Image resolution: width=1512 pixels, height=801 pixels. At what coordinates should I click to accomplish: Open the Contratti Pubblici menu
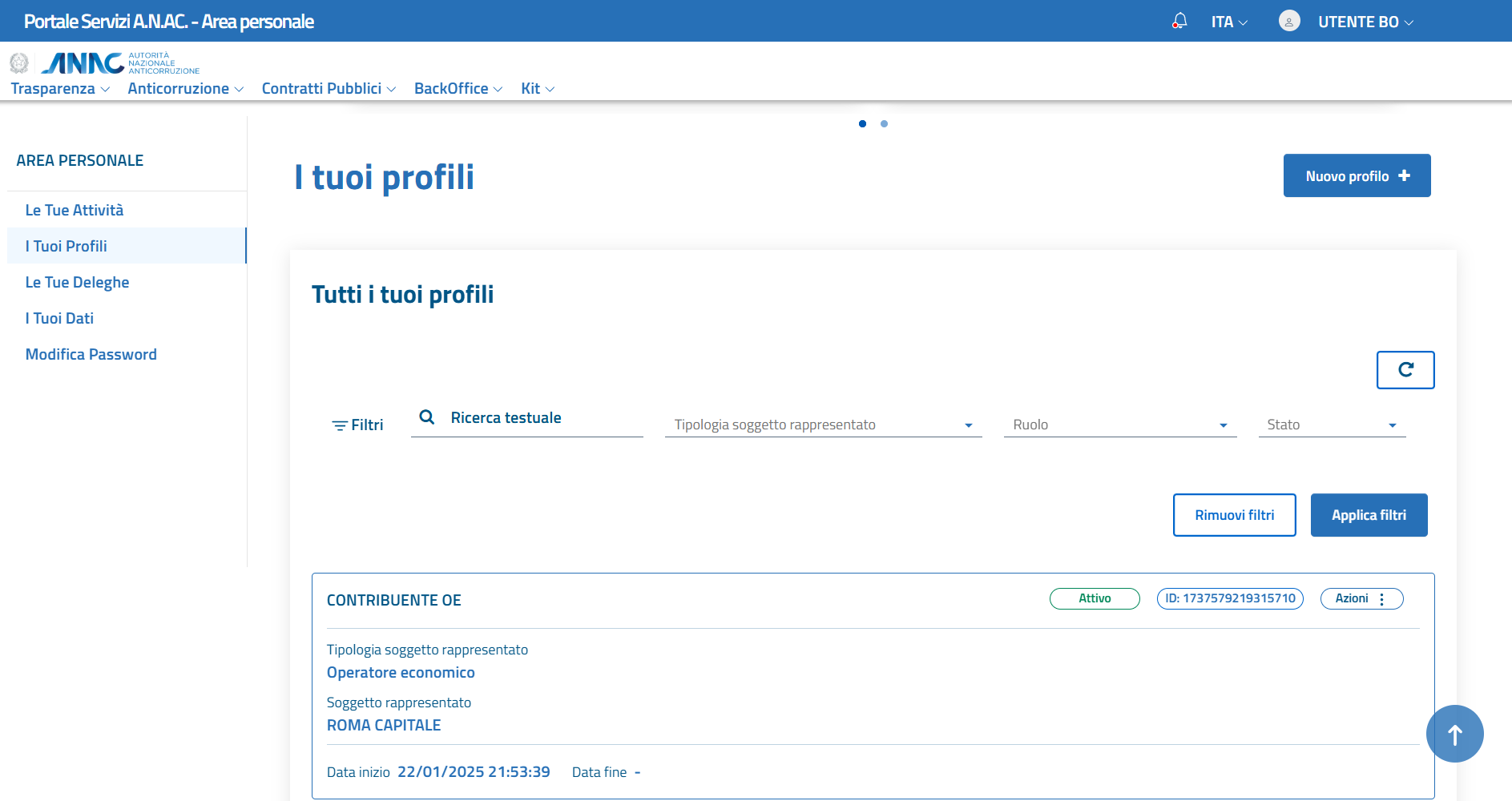329,89
